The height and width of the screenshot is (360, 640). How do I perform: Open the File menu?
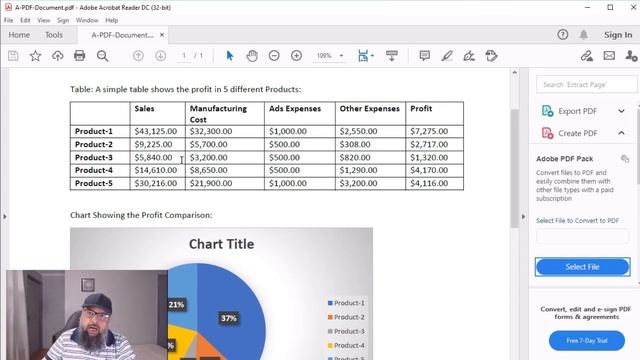(x=9, y=20)
